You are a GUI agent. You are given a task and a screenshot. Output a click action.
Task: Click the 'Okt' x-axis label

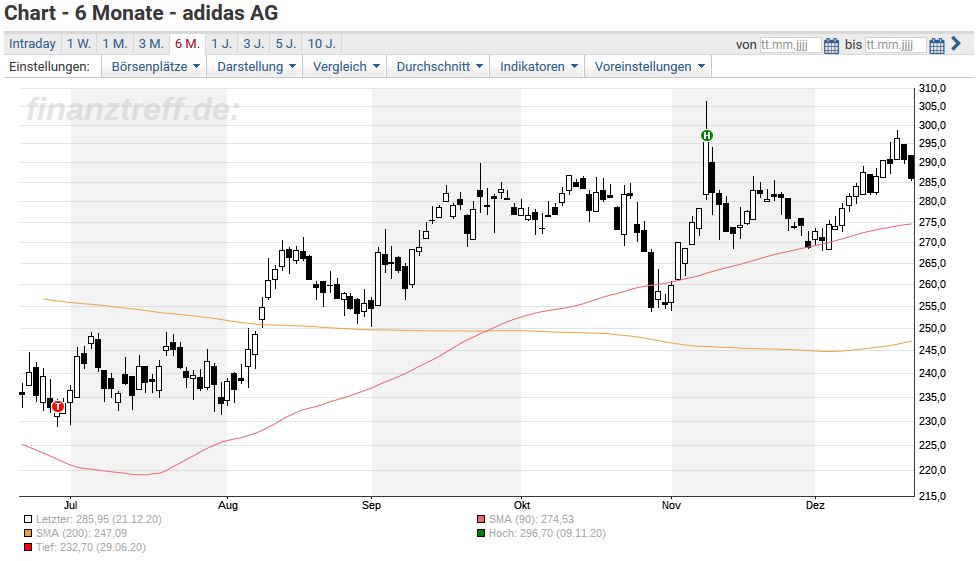522,505
